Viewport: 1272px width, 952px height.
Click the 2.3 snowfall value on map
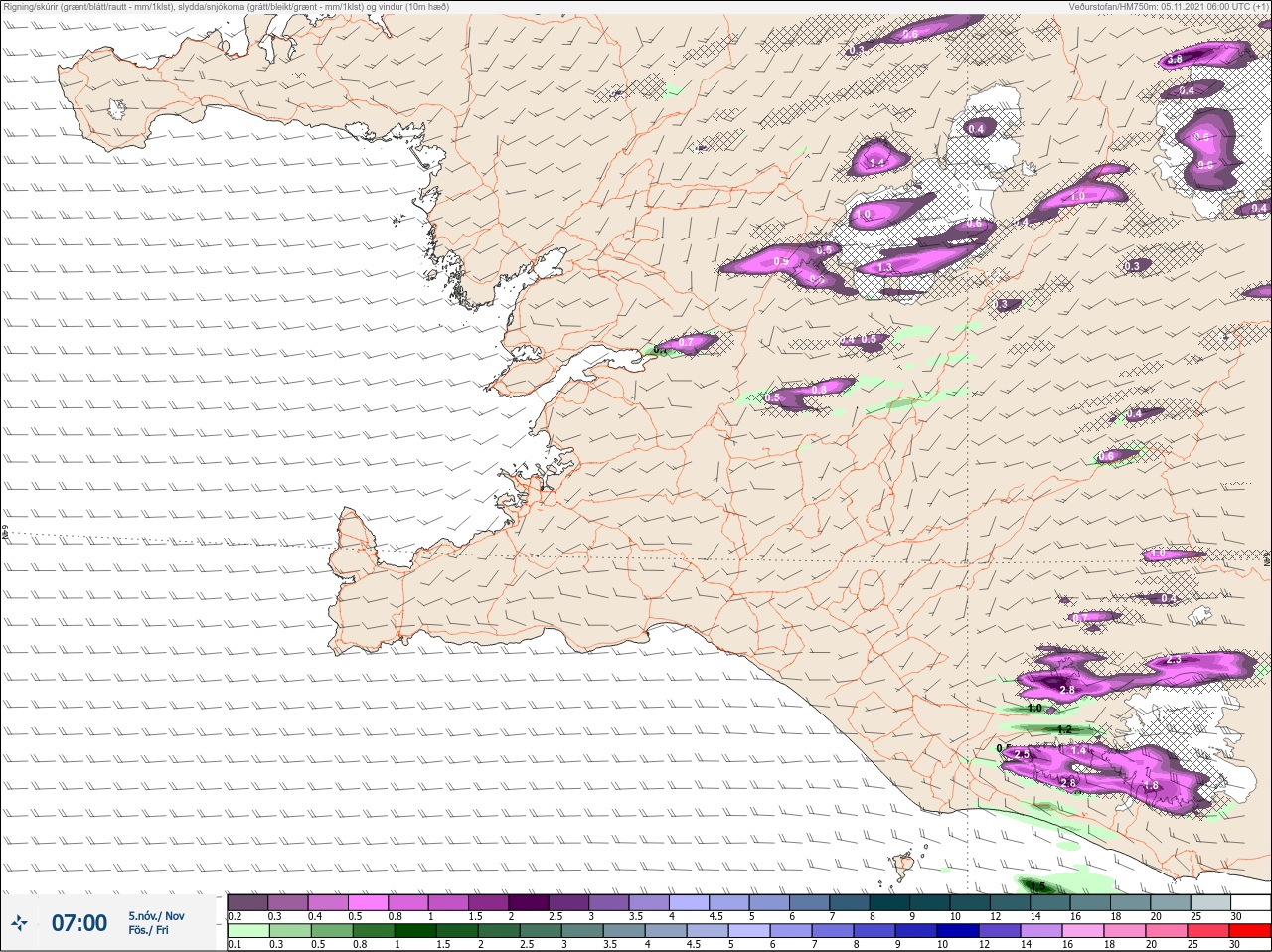1174,660
